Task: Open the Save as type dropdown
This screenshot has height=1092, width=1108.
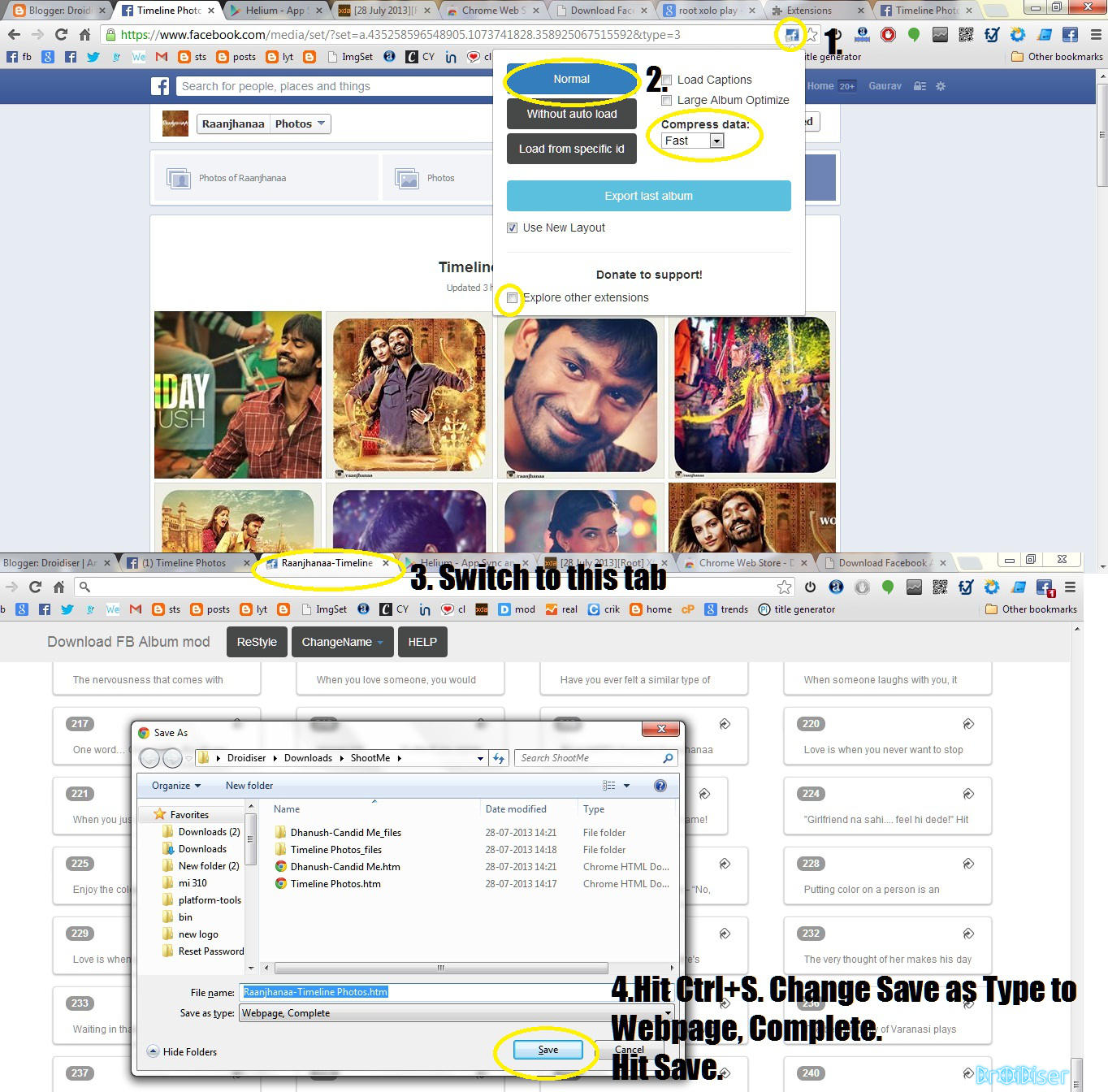Action: point(455,1013)
